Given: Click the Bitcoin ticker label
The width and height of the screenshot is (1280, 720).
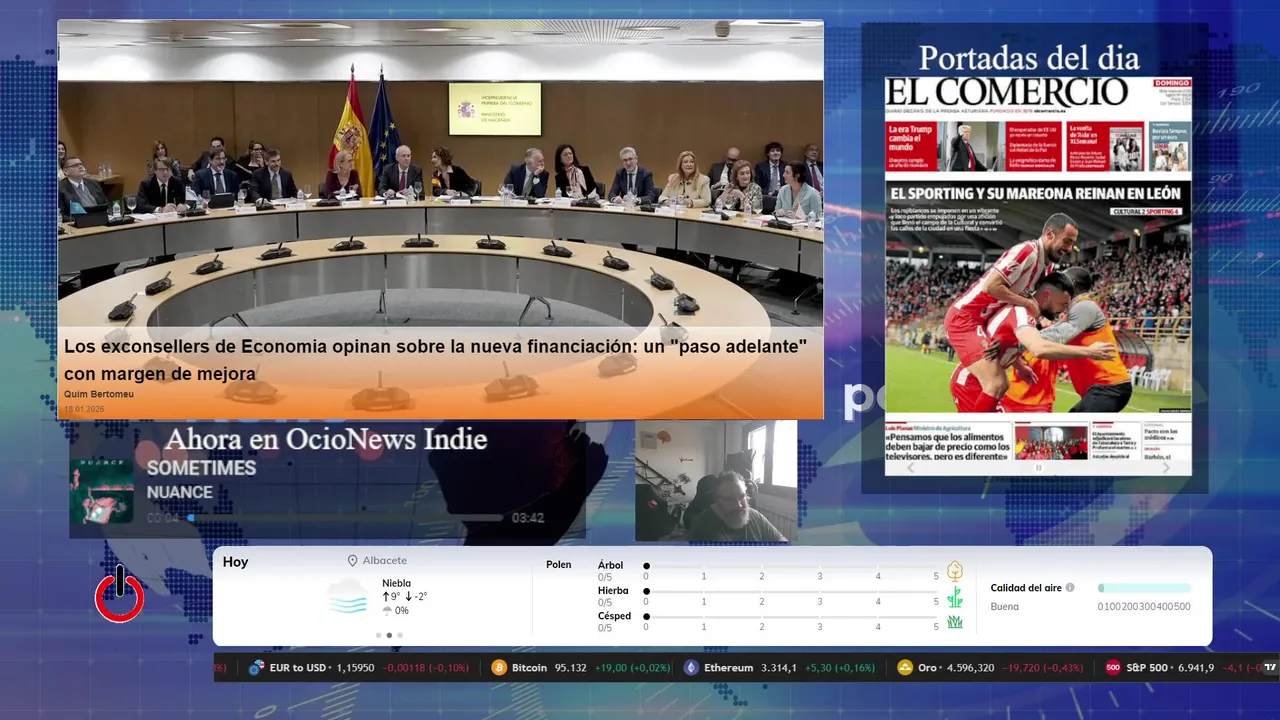Looking at the screenshot, I should [529, 668].
